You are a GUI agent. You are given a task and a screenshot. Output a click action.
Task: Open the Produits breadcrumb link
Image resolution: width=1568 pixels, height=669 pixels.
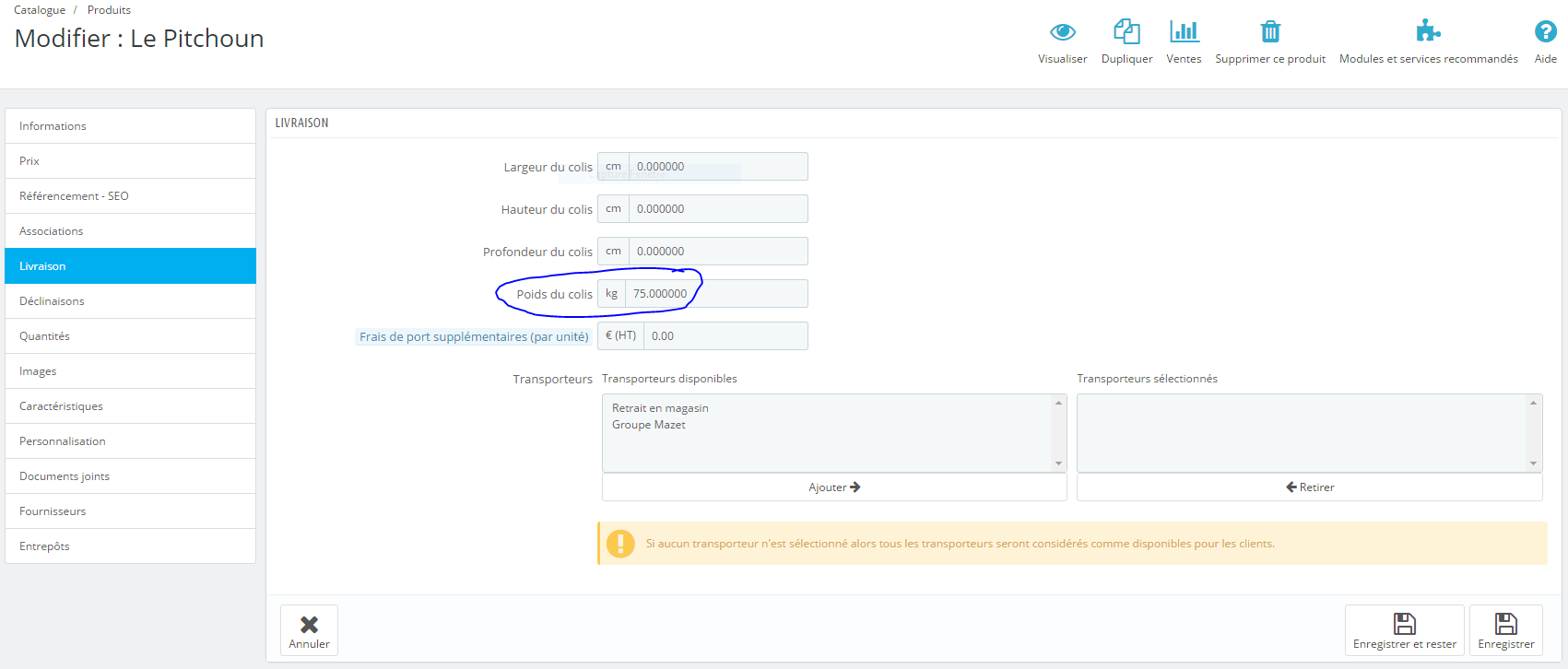(x=109, y=10)
